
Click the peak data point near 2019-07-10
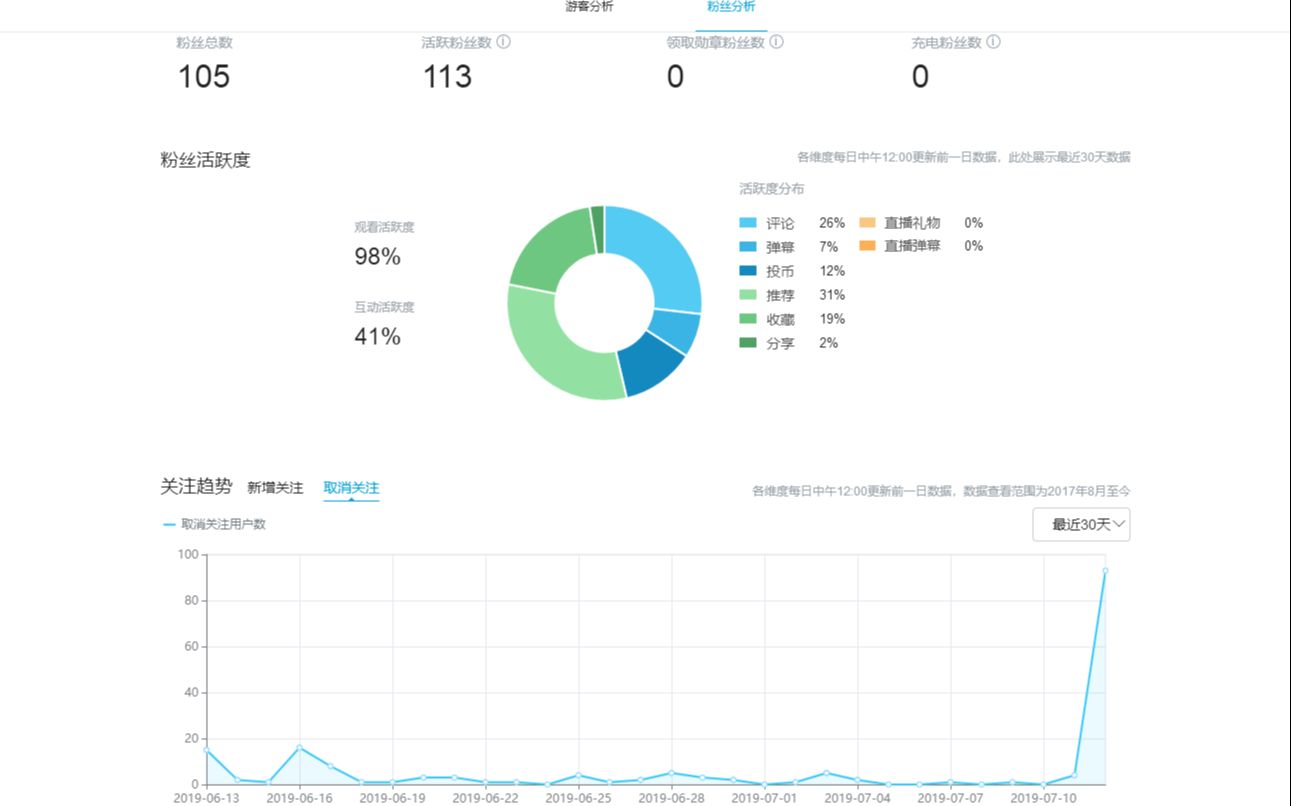tap(1105, 570)
